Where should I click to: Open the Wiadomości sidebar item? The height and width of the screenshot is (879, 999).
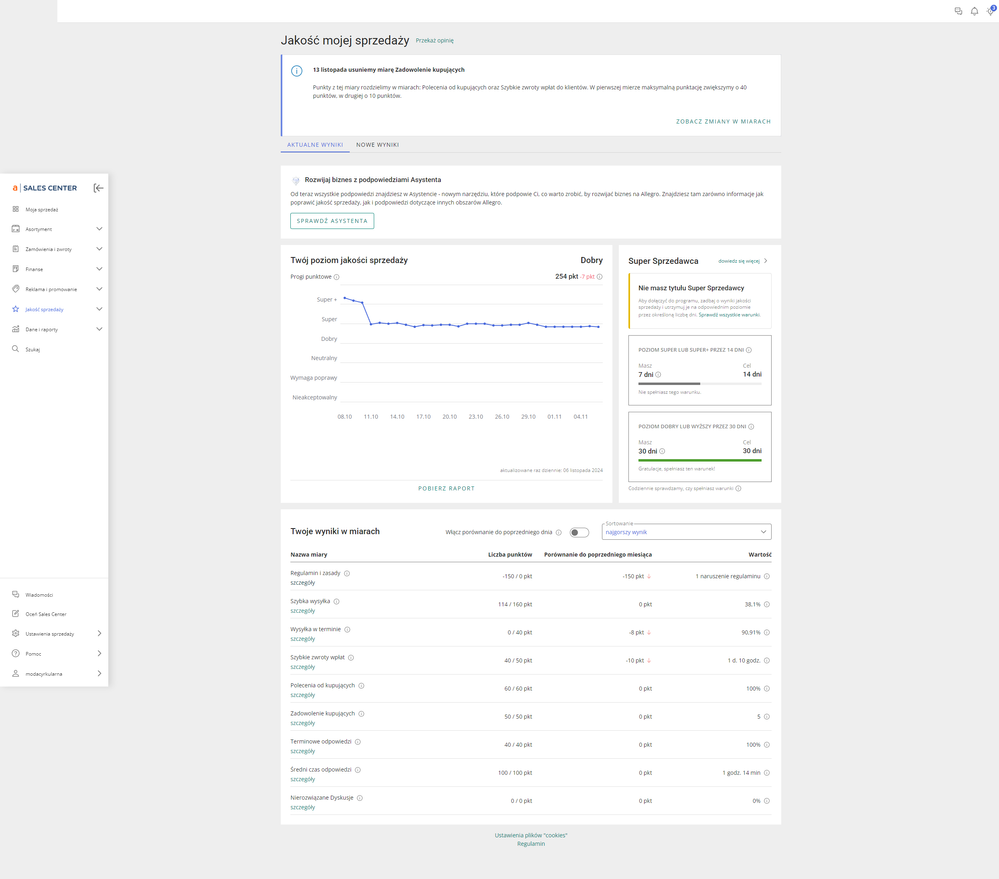click(x=39, y=595)
